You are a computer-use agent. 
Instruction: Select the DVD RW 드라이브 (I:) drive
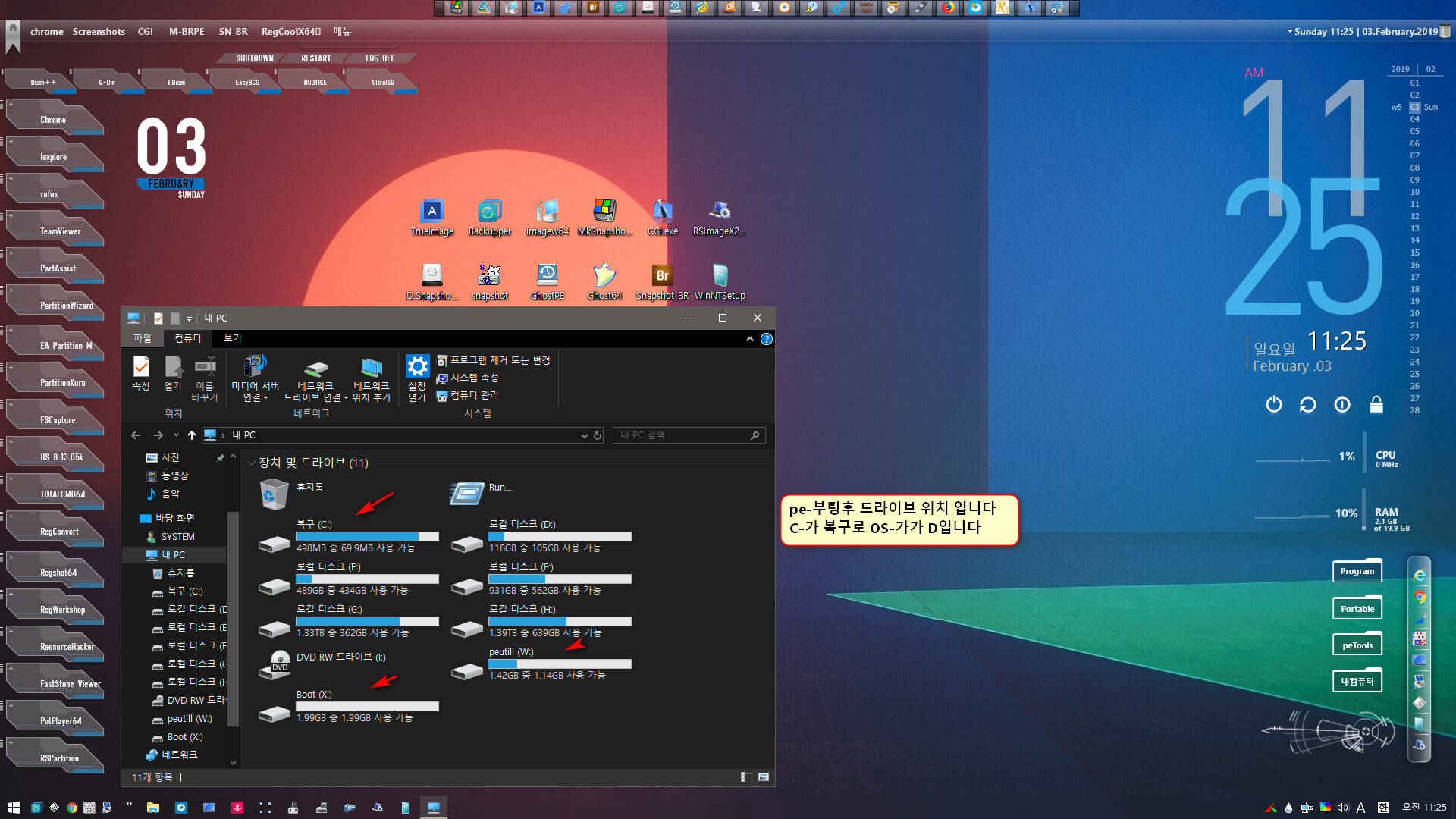coord(322,664)
